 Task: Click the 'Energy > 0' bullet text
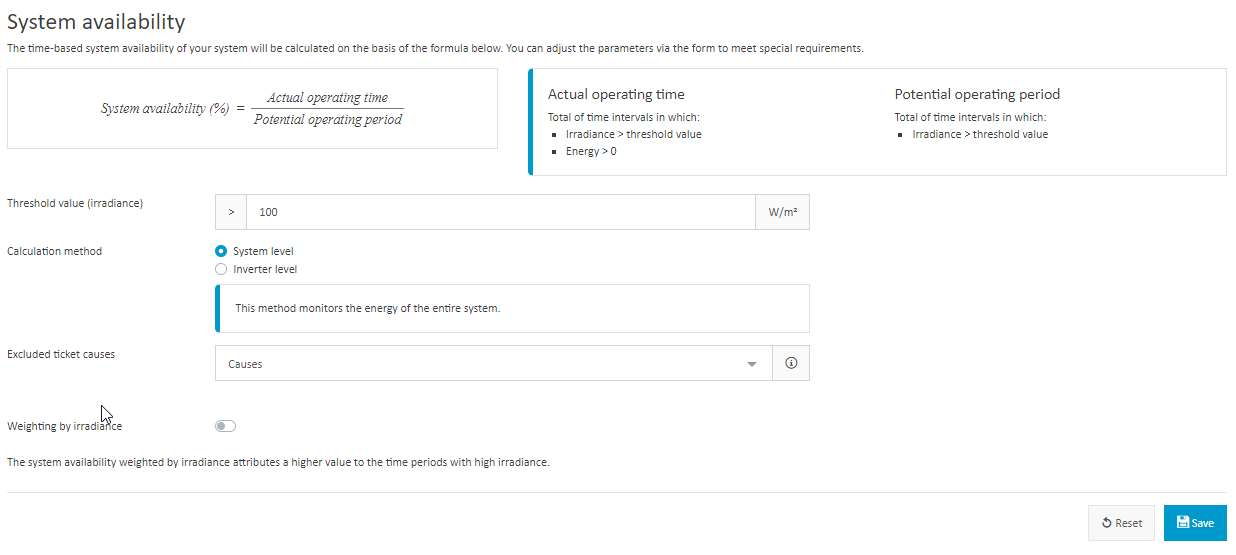[x=591, y=152]
